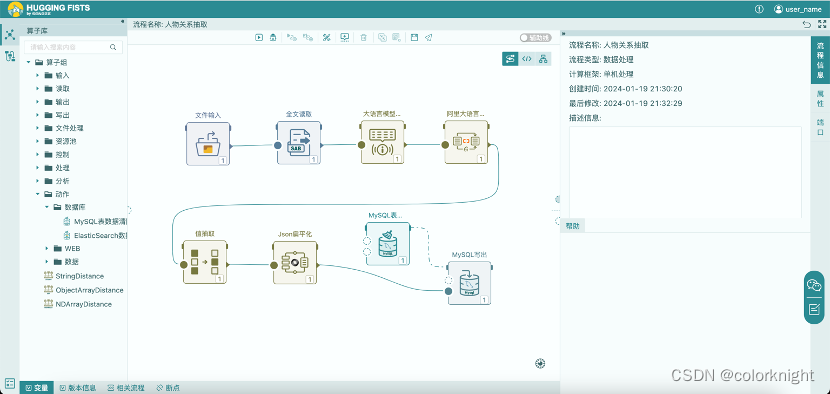Click the home icon in canvas toolbar
Screen dimensions: 830x394
[273, 38]
